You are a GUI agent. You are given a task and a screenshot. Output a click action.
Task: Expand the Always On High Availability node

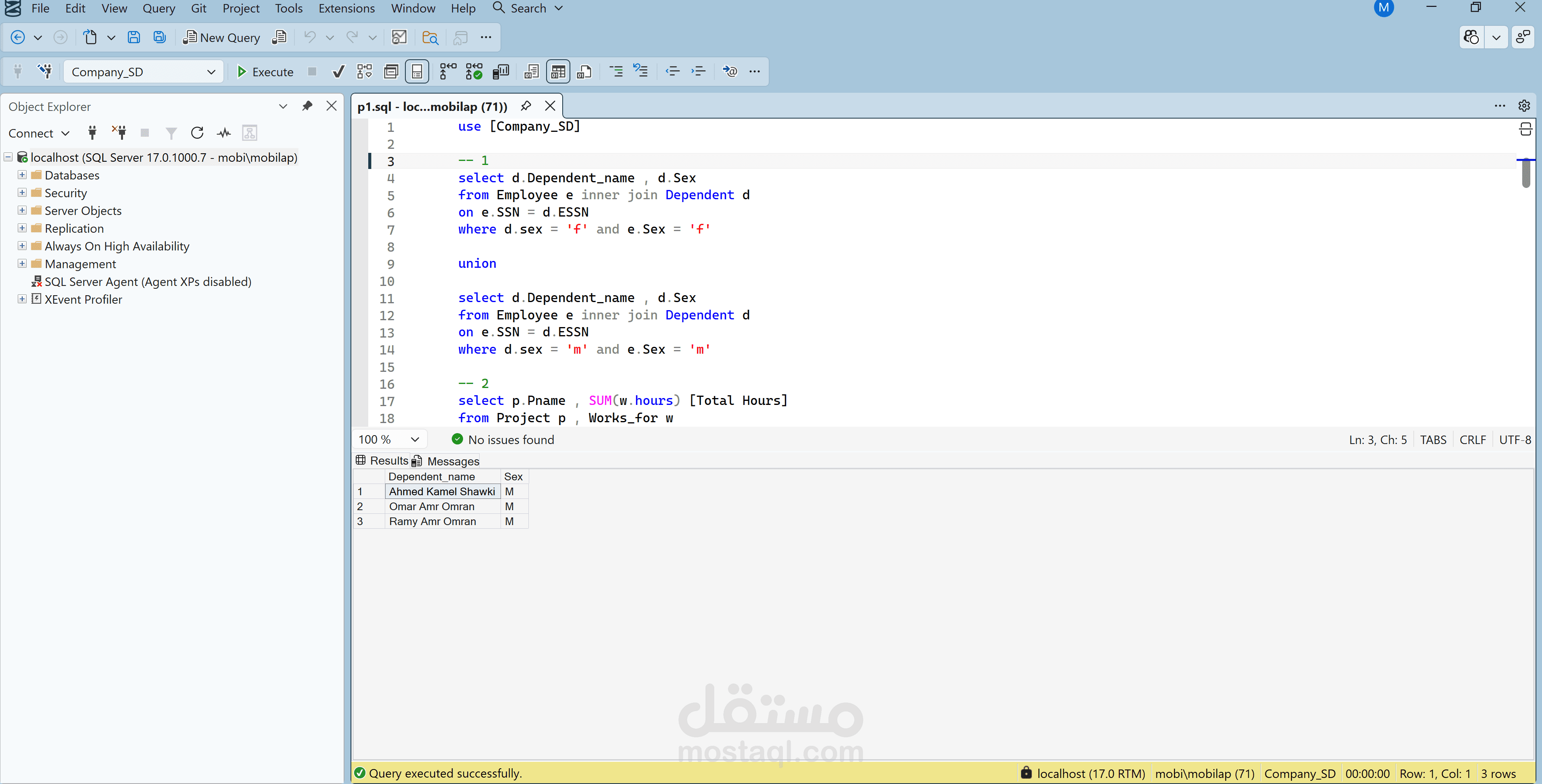point(22,246)
